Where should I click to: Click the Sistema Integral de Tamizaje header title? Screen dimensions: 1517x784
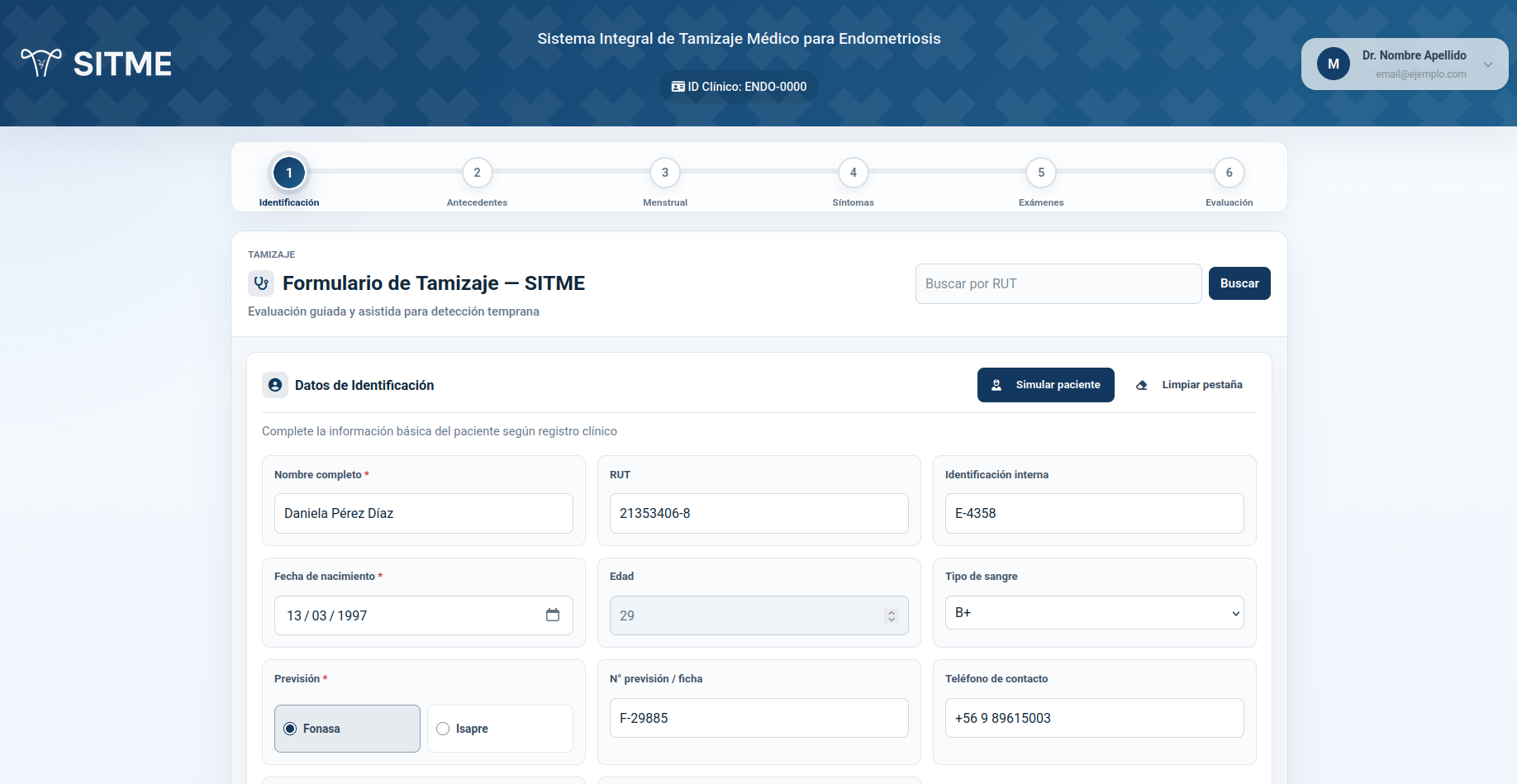tap(739, 39)
